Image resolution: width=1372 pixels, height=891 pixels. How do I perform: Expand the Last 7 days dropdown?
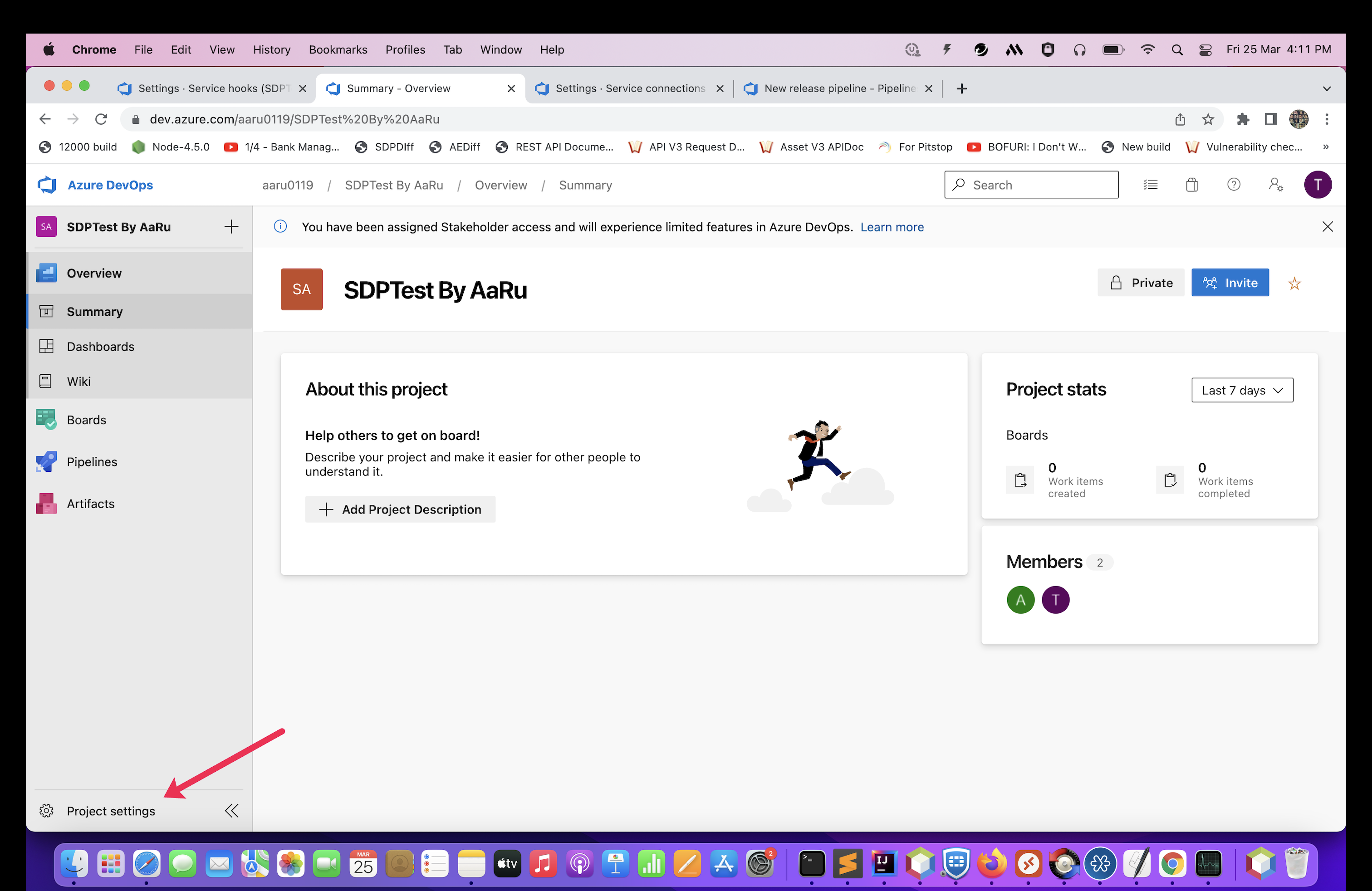1242,390
